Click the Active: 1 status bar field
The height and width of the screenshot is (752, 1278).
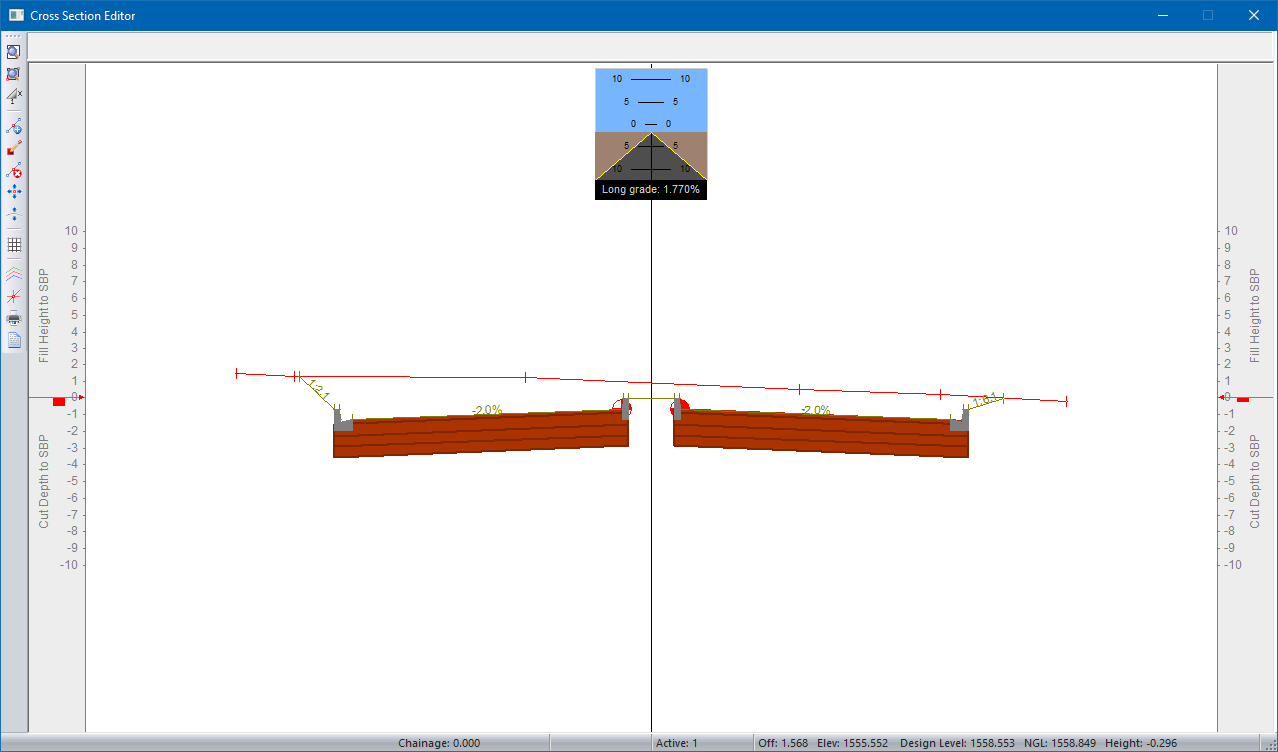[677, 743]
